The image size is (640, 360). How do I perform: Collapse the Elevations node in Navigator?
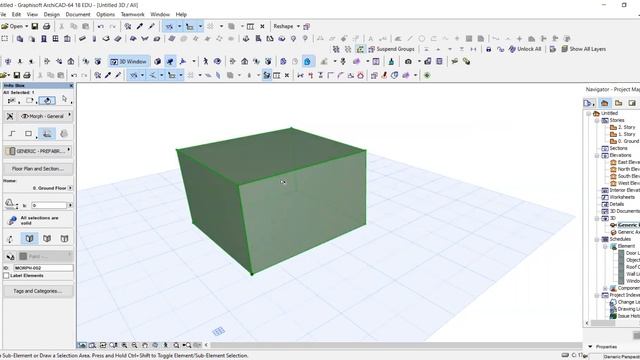(597, 156)
